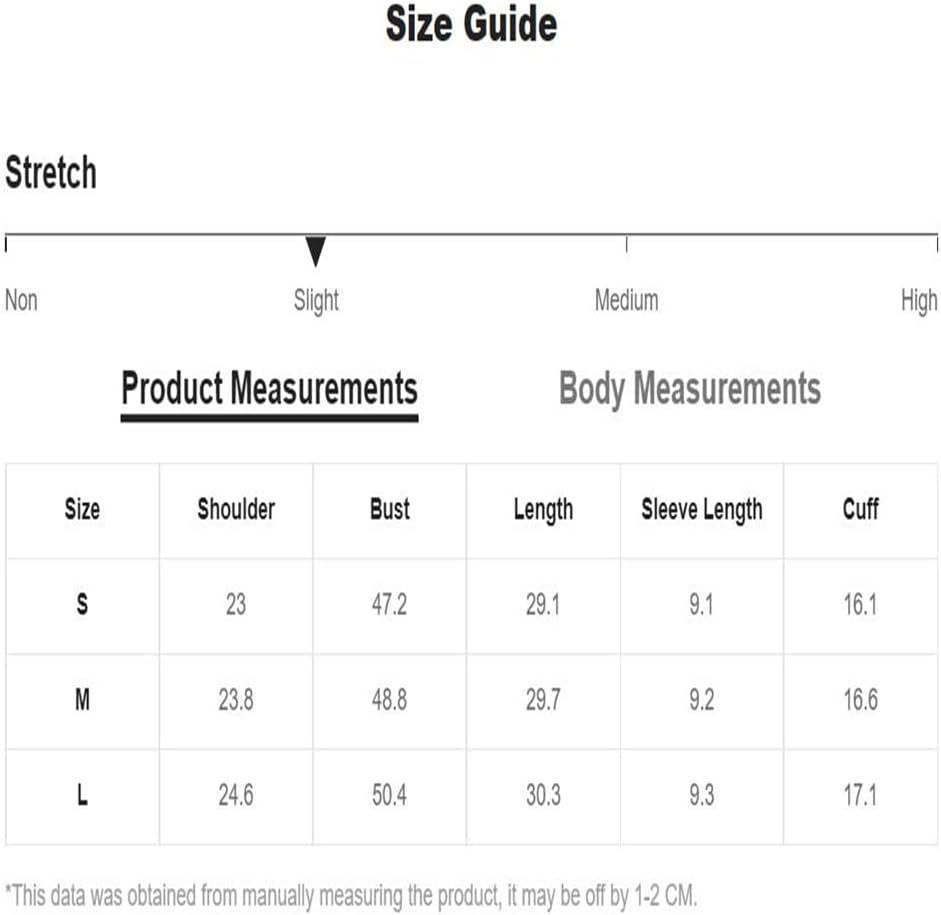Click the Bust column header
This screenshot has height=915, width=941.
tap(389, 509)
